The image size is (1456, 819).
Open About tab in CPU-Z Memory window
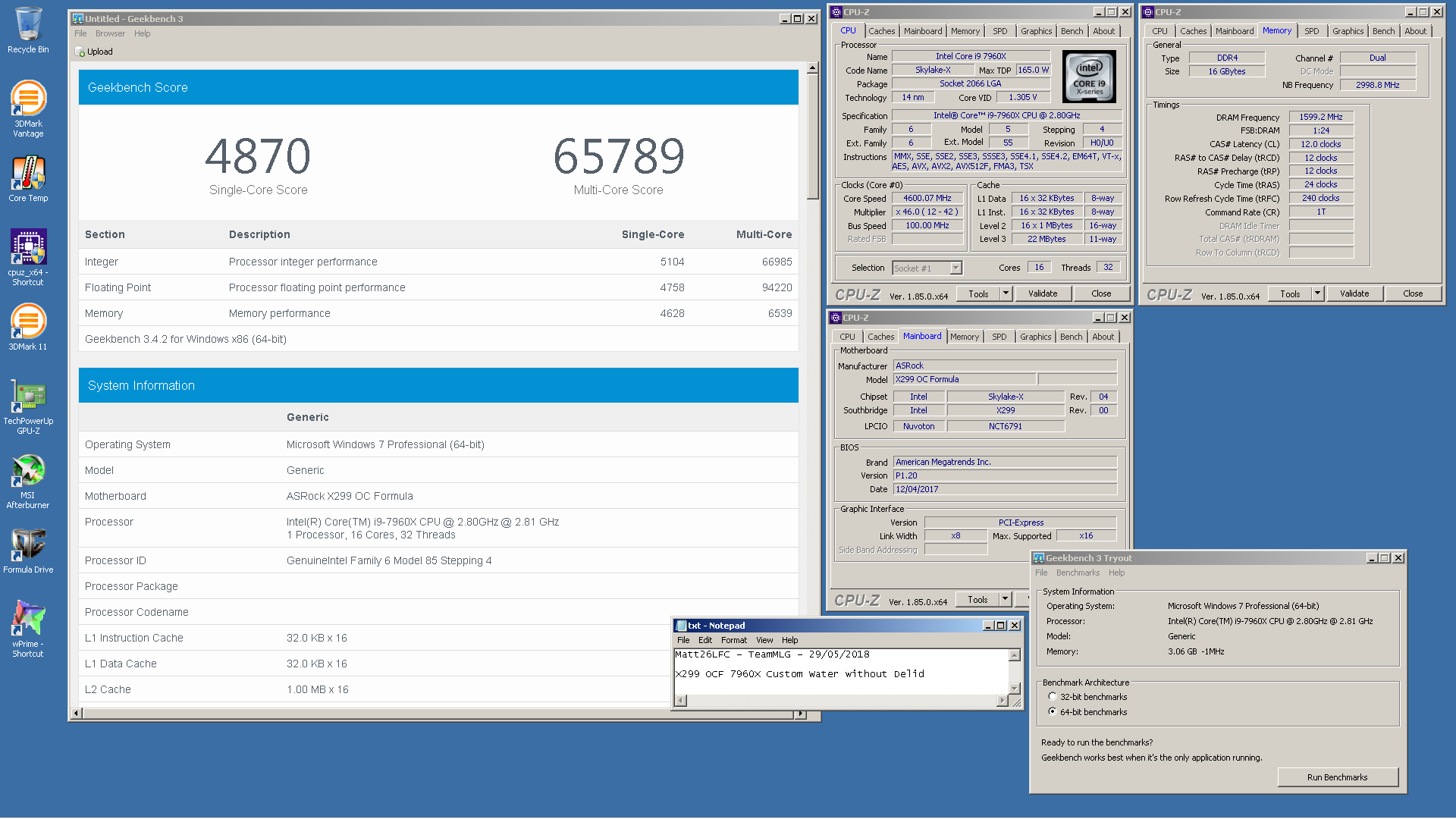pyautogui.click(x=1415, y=31)
